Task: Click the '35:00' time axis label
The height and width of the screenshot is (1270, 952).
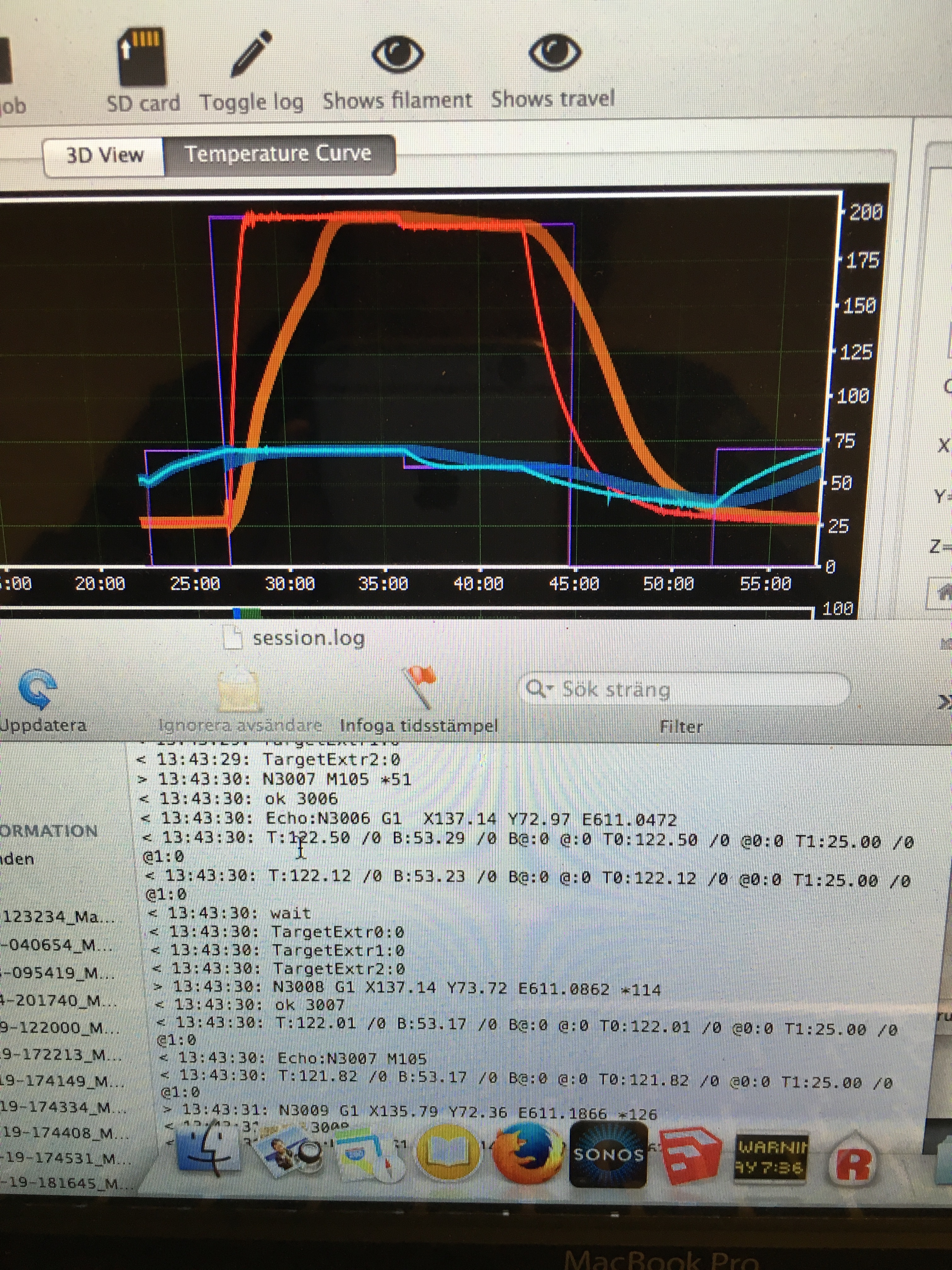Action: click(383, 584)
